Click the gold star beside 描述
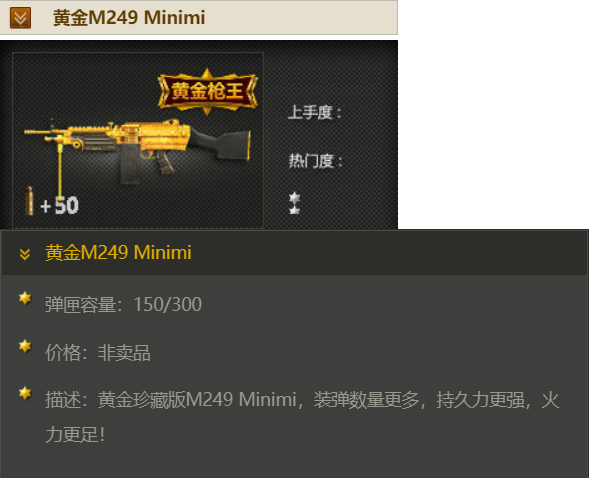591x478 pixels. click(x=25, y=393)
